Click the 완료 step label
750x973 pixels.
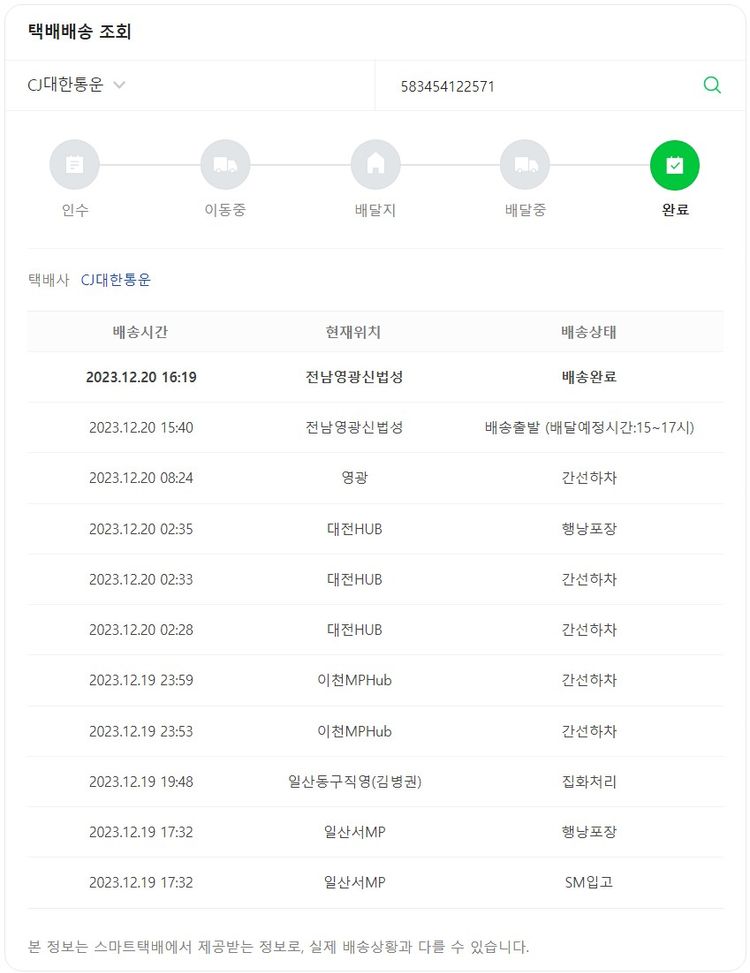pos(675,210)
